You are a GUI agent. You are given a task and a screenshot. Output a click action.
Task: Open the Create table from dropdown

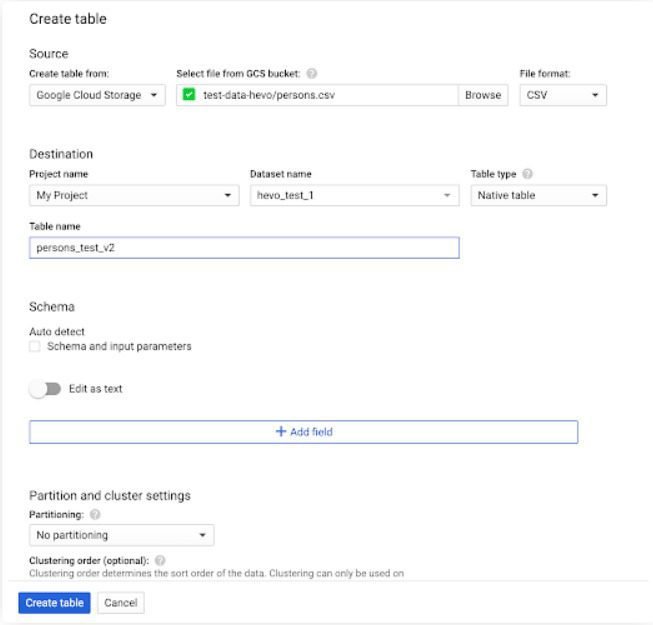pyautogui.click(x=97, y=95)
